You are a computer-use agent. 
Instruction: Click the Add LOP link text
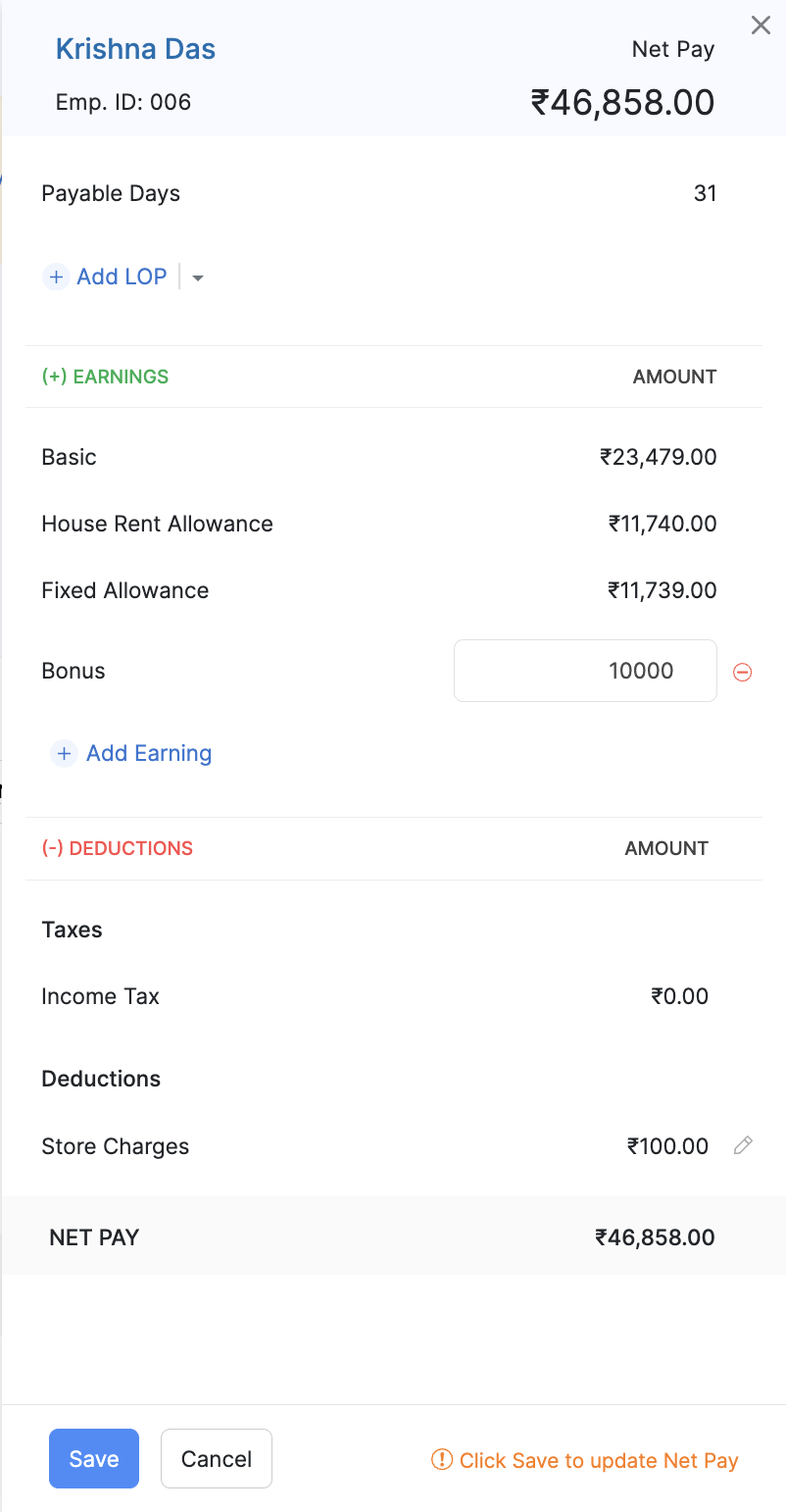click(122, 277)
